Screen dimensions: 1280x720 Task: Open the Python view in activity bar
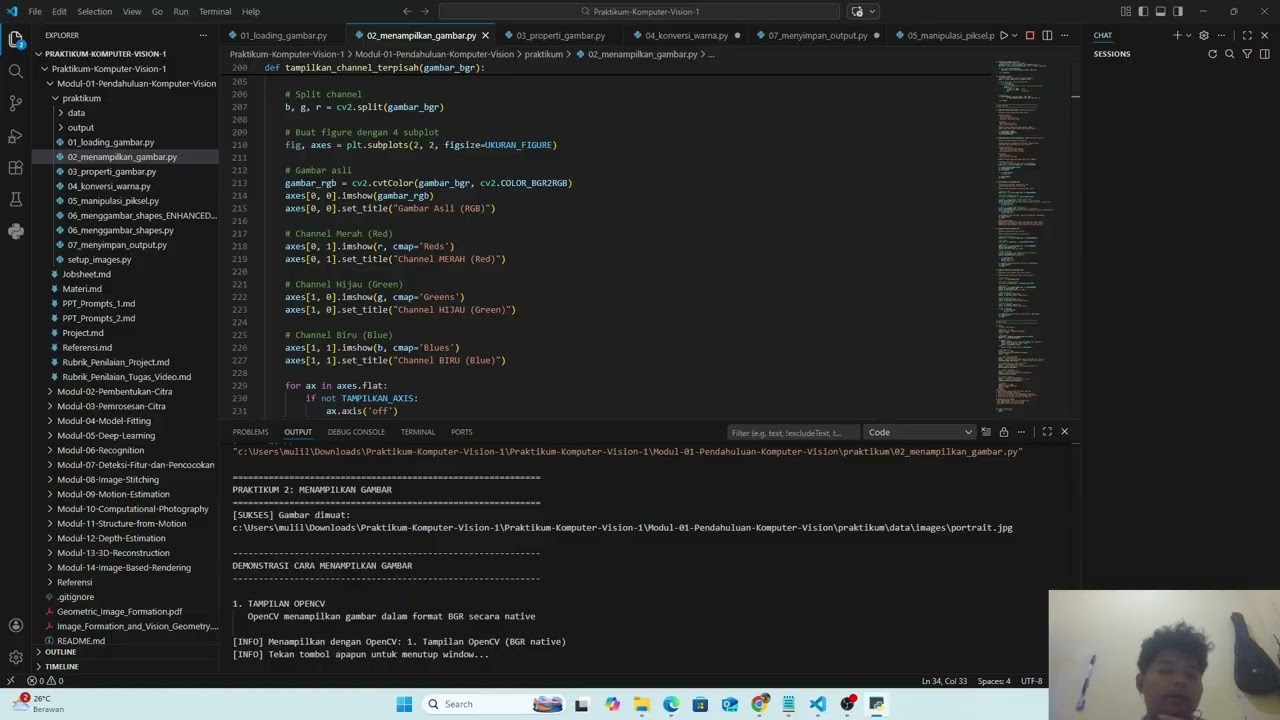[x=15, y=231]
